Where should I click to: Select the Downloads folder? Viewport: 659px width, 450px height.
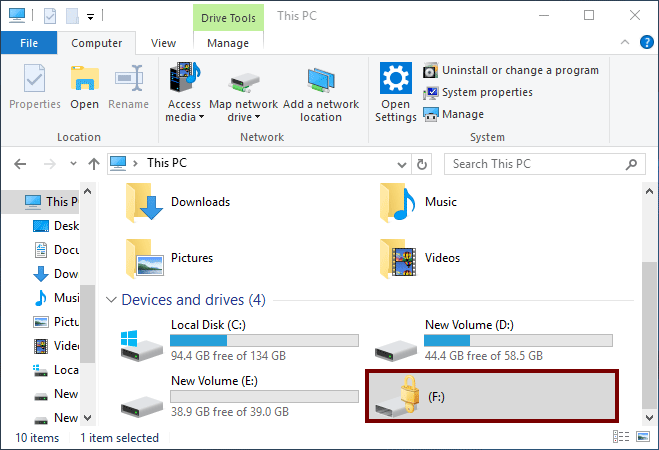point(177,202)
